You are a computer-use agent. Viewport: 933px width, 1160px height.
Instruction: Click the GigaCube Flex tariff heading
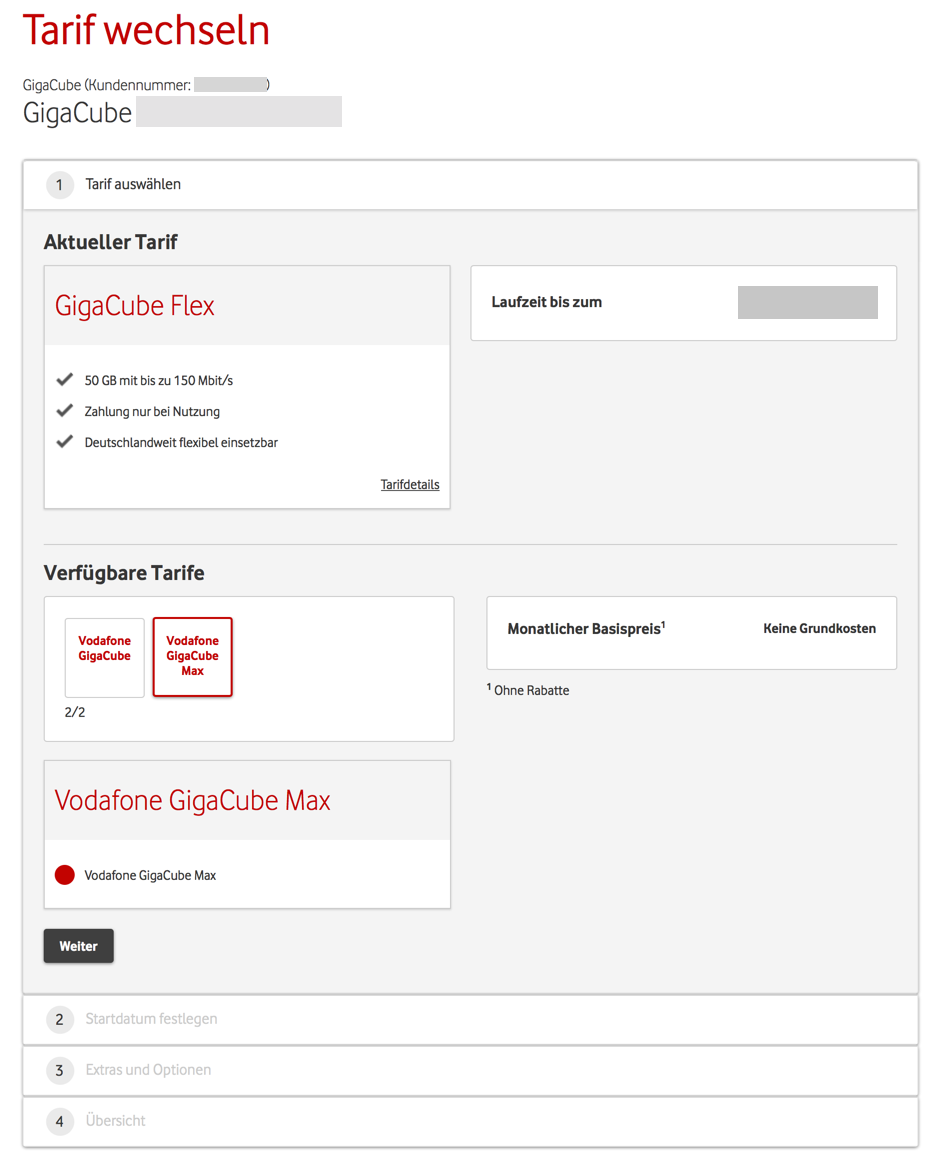(x=135, y=306)
